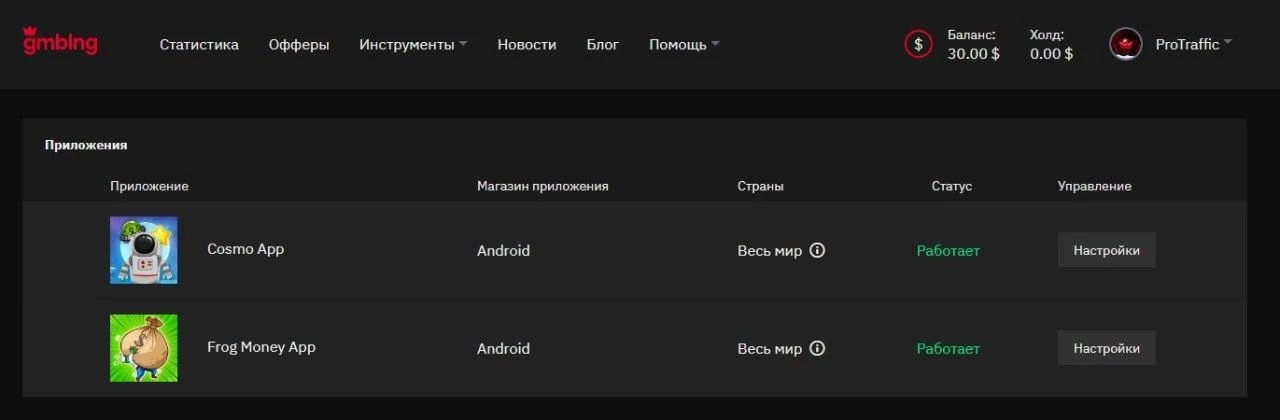Click the Холд 0.00 $ amount

point(1052,54)
